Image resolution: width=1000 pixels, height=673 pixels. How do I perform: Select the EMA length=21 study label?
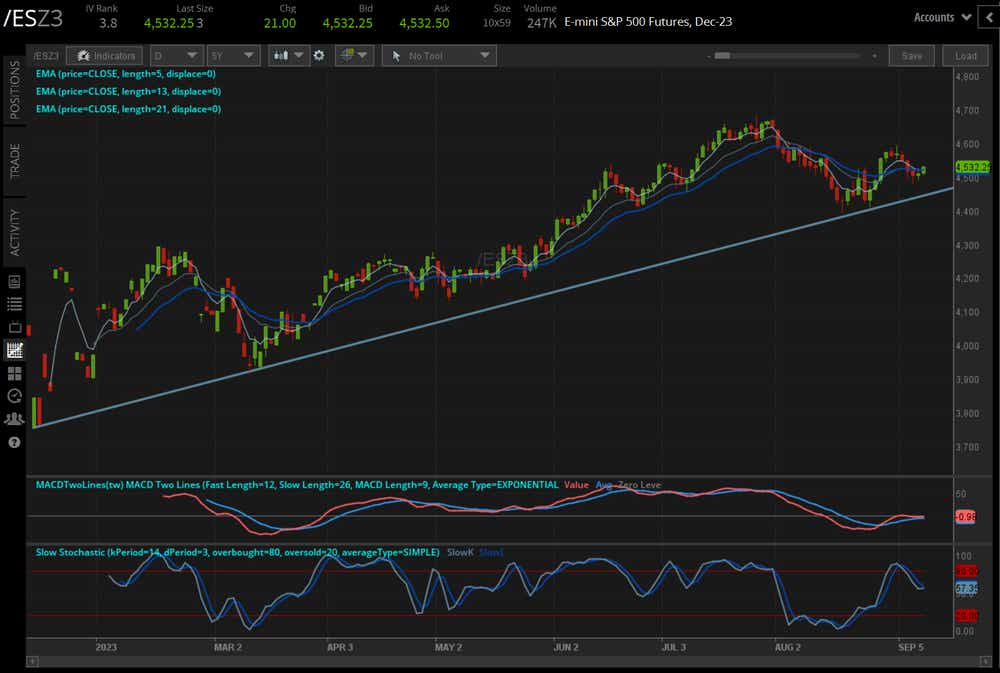128,109
